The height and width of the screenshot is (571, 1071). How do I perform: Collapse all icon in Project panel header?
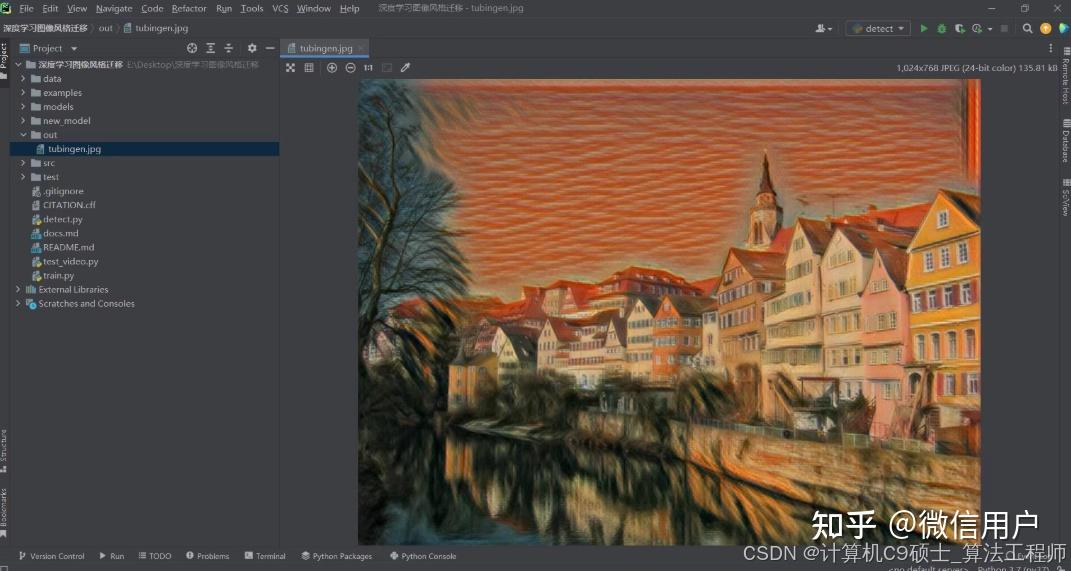[229, 48]
